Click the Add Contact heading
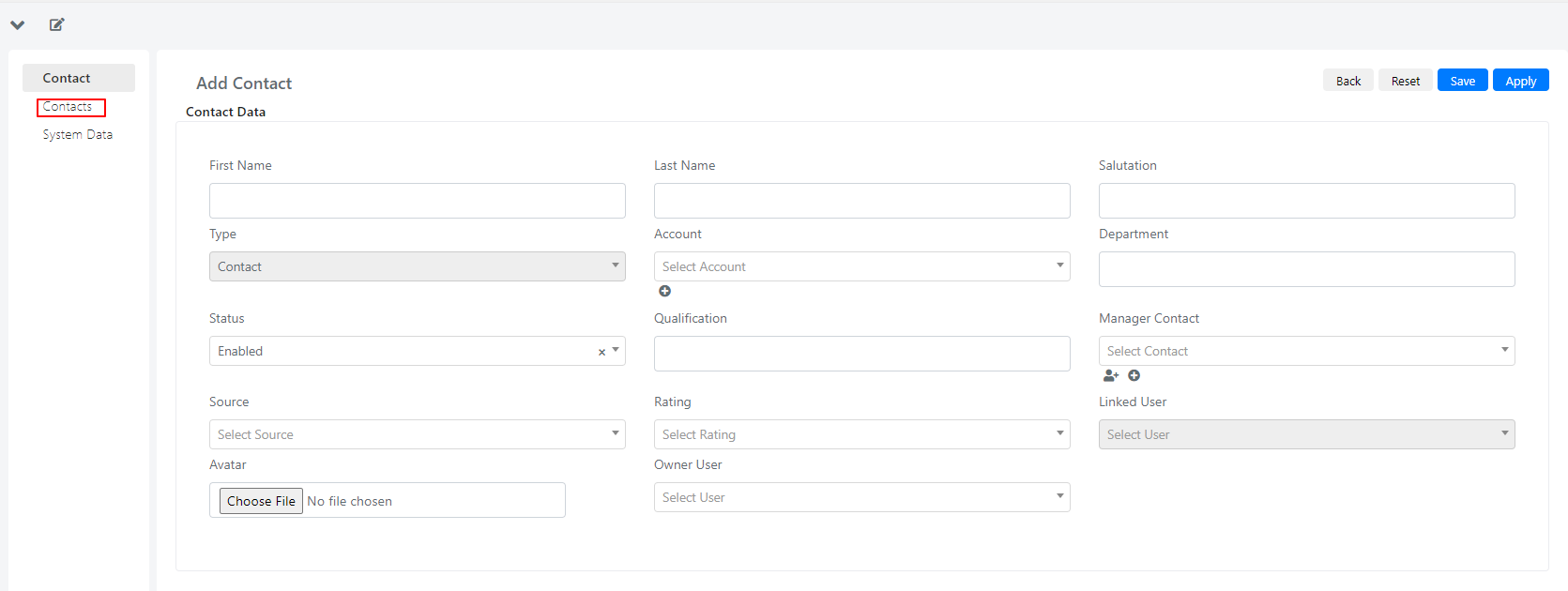The image size is (1568, 591). 244,83
